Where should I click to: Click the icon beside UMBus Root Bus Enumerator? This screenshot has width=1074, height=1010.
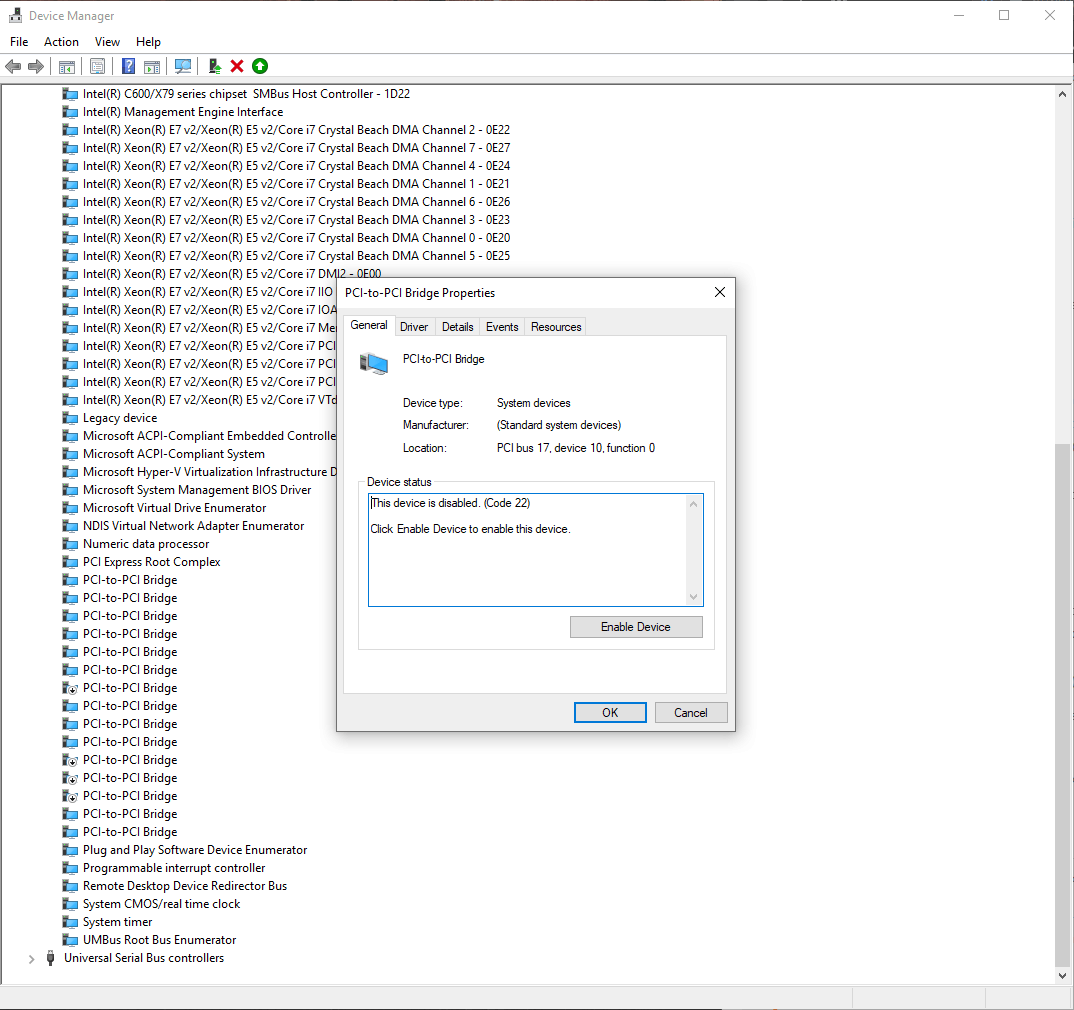coord(70,939)
